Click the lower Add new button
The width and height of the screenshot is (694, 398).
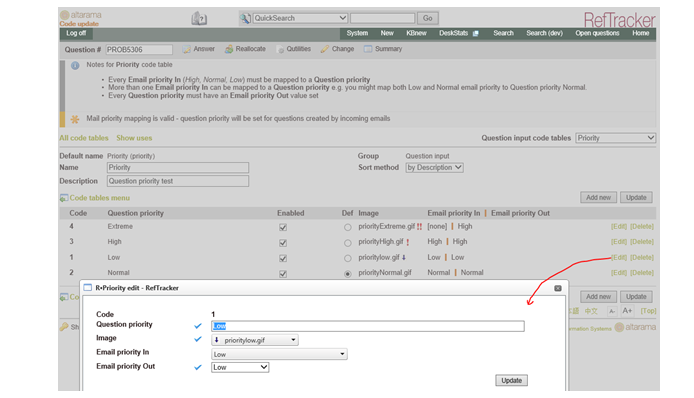598,297
